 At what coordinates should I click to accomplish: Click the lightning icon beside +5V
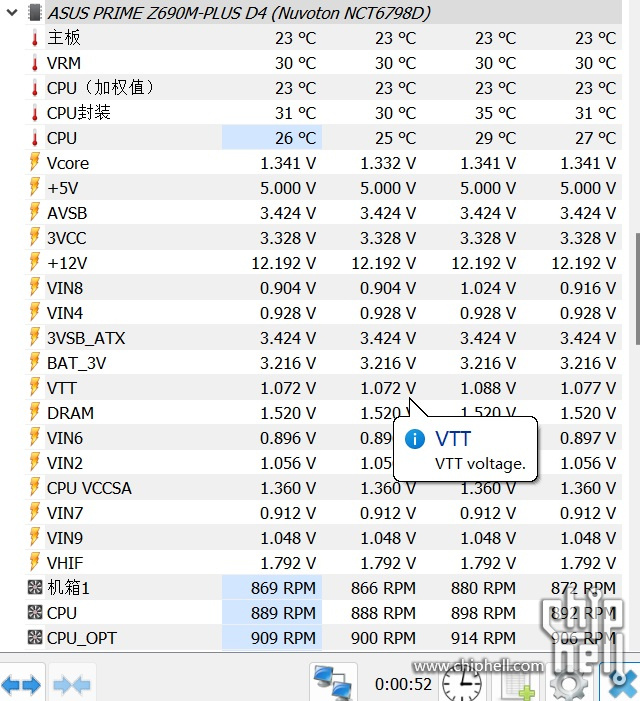34,187
